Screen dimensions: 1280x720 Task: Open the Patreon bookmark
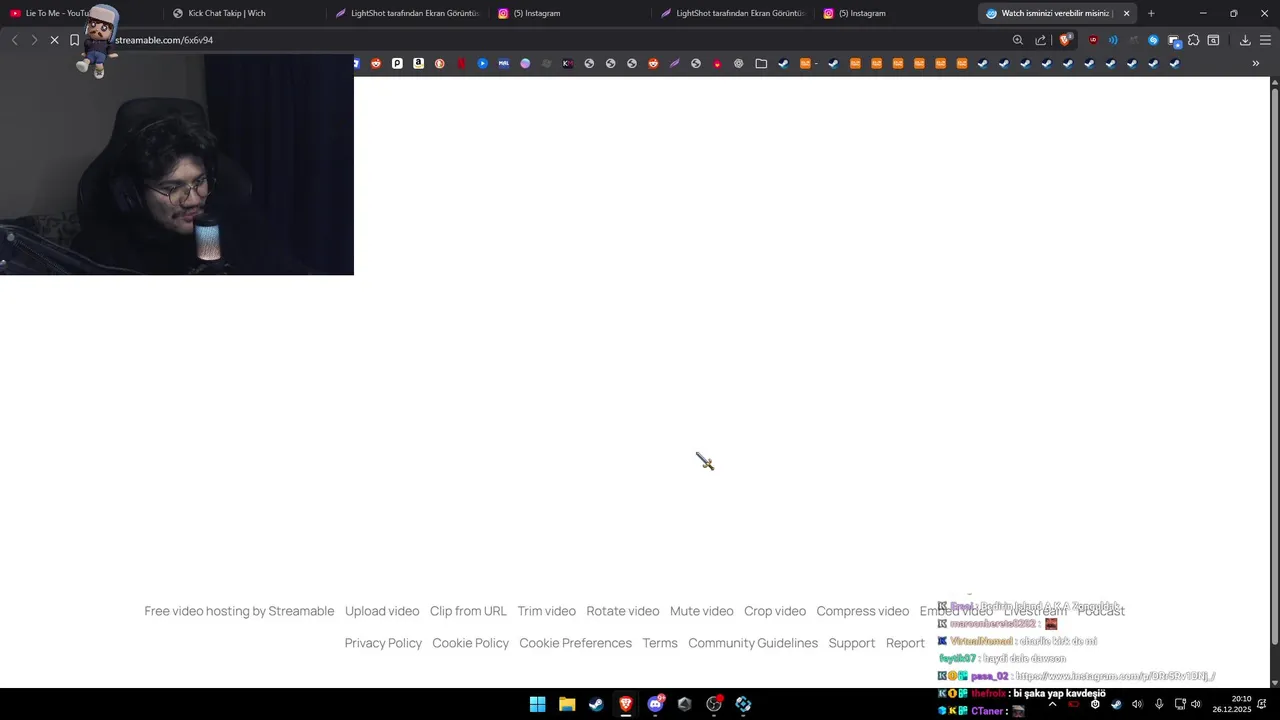click(397, 63)
